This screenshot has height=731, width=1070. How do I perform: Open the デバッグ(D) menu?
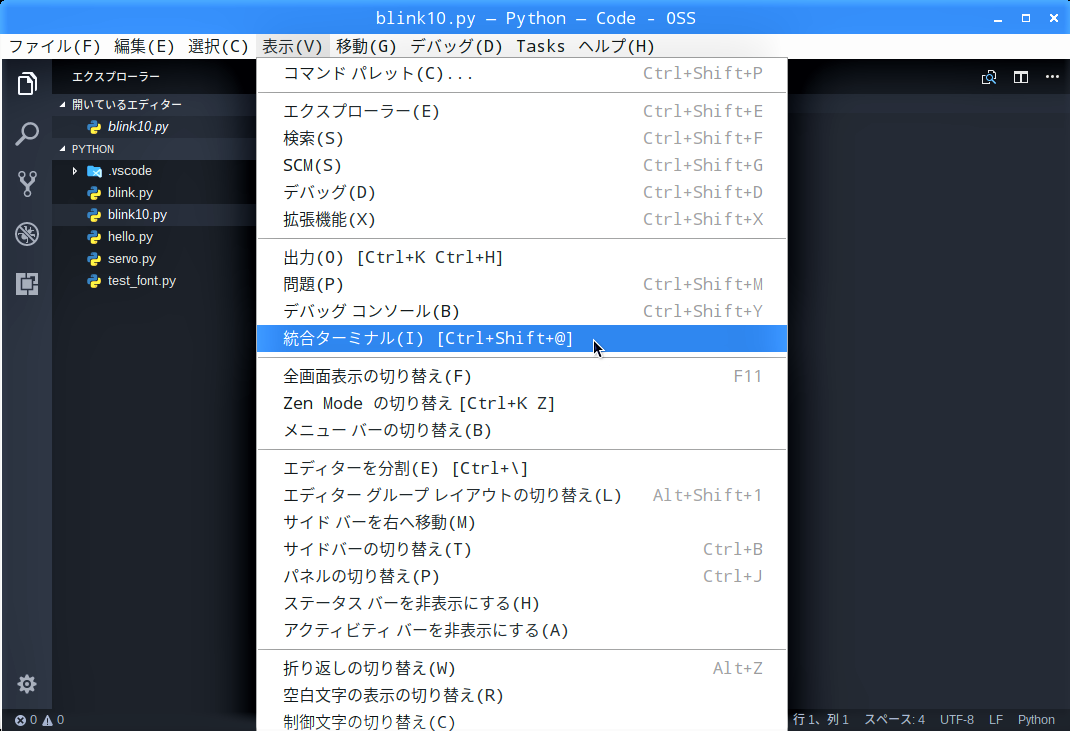point(457,46)
